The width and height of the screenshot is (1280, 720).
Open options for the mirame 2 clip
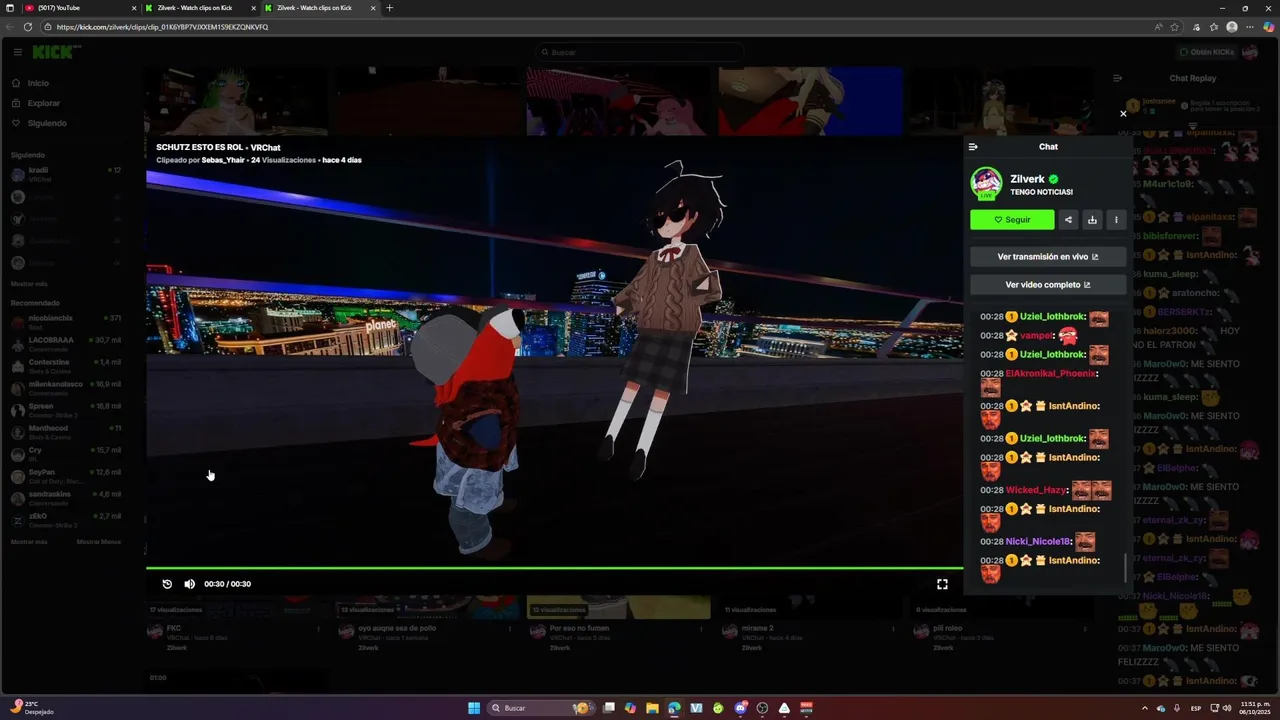pyautogui.click(x=894, y=629)
